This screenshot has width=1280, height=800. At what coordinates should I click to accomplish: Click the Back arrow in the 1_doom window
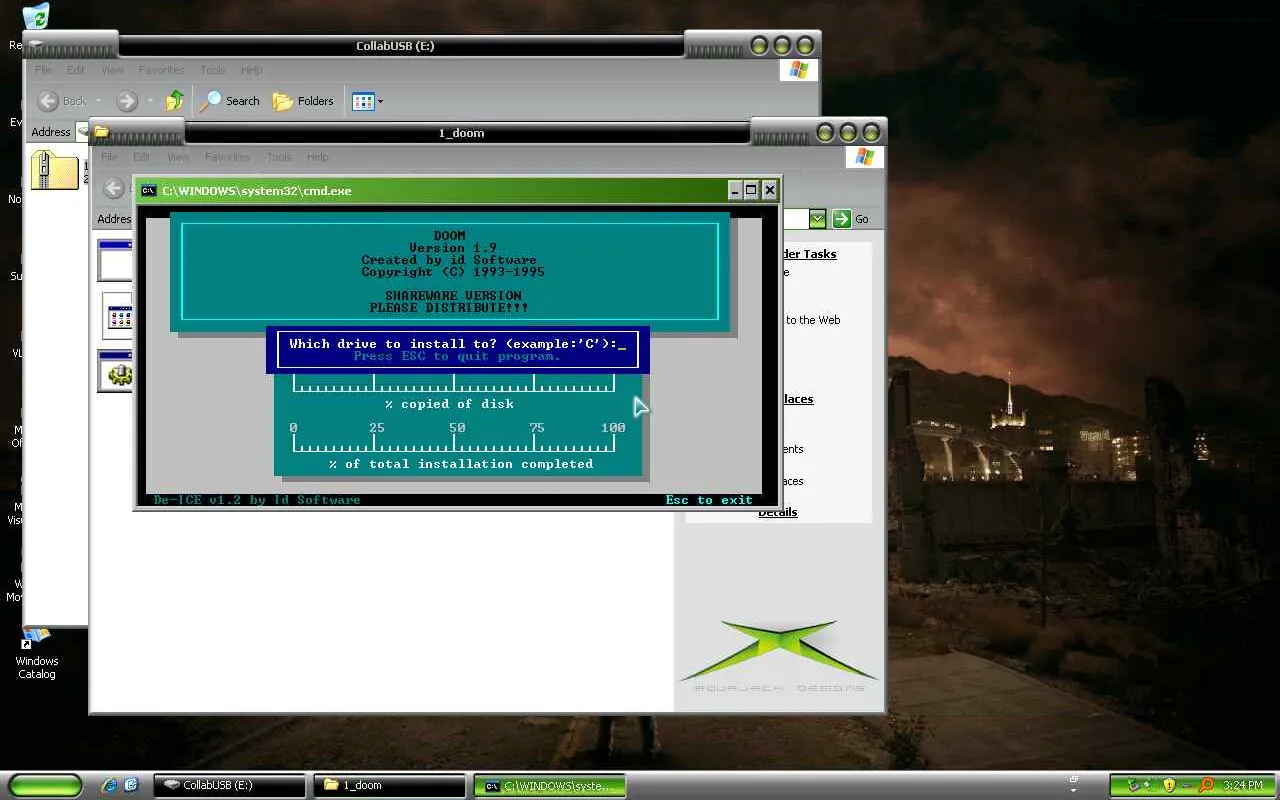tap(115, 187)
